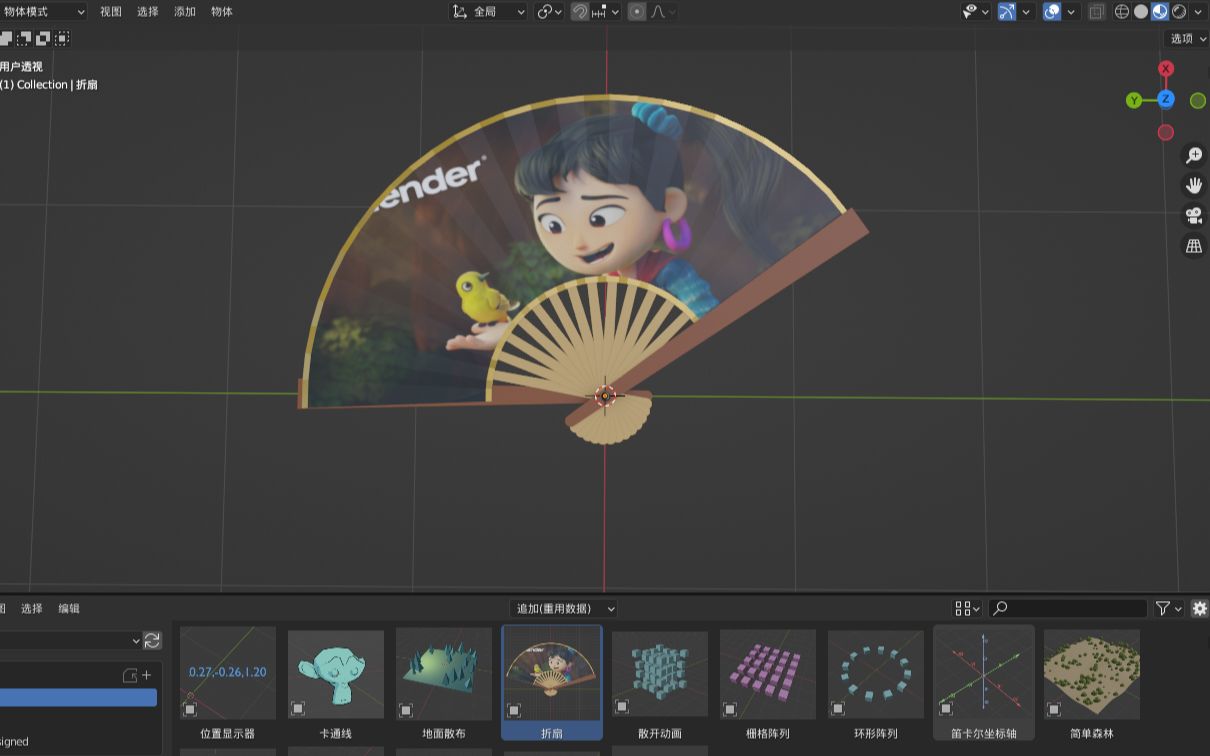The height and width of the screenshot is (756, 1210).
Task: Click the negative Y axis gizmo circle
Action: click(1198, 100)
